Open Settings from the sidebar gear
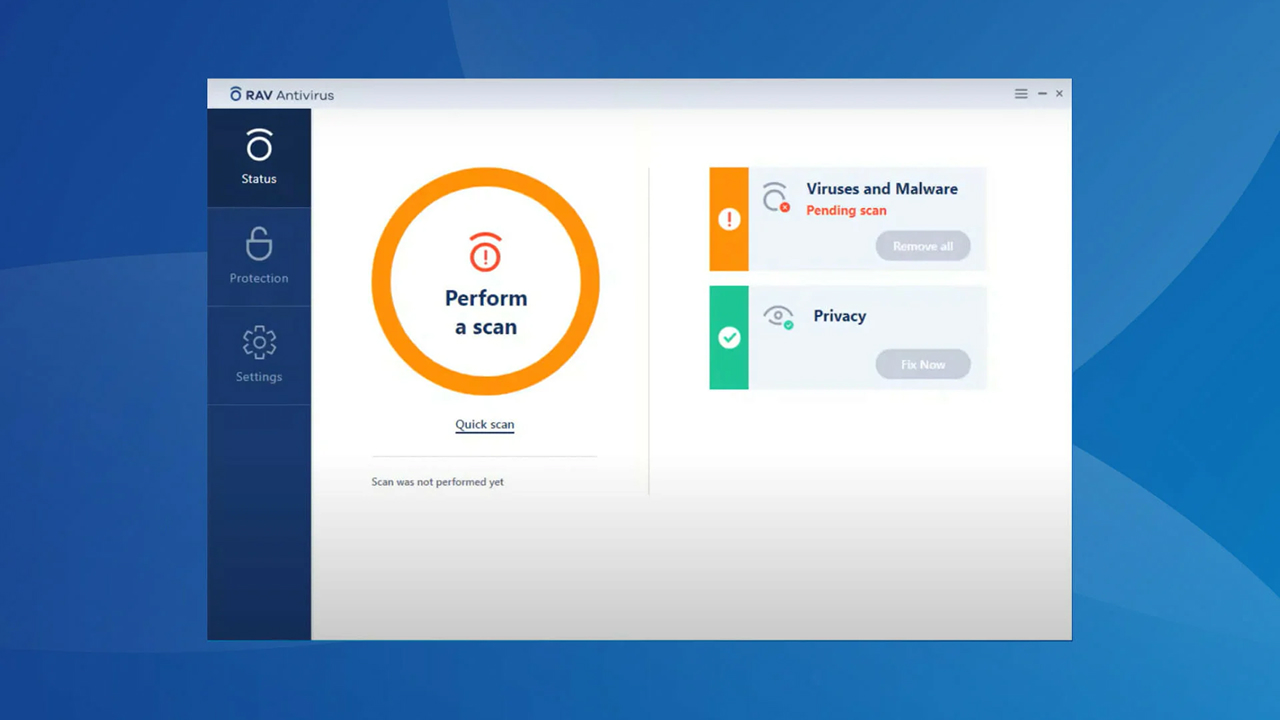This screenshot has width=1280, height=720. tap(259, 354)
